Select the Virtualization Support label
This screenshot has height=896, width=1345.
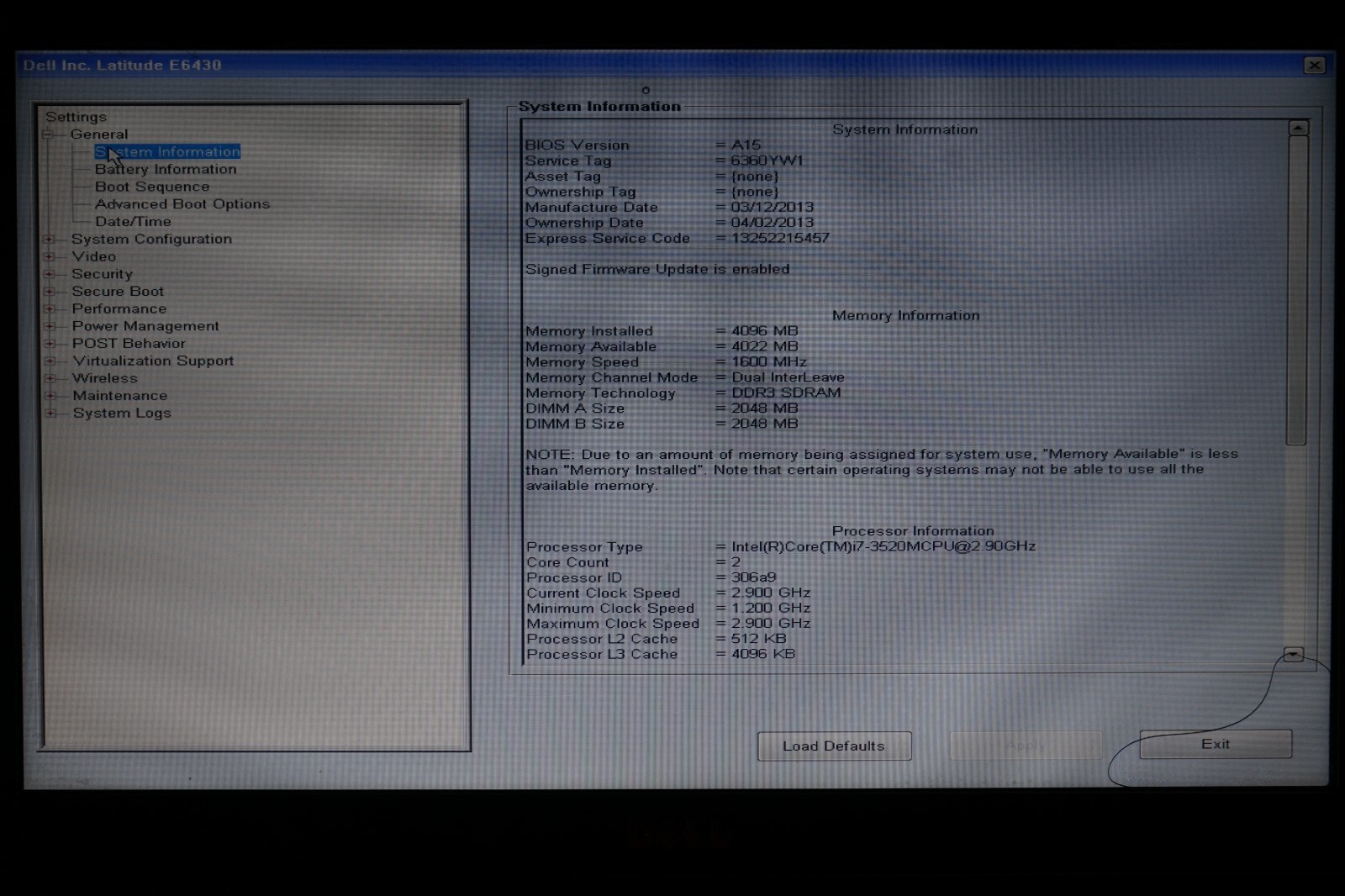153,361
